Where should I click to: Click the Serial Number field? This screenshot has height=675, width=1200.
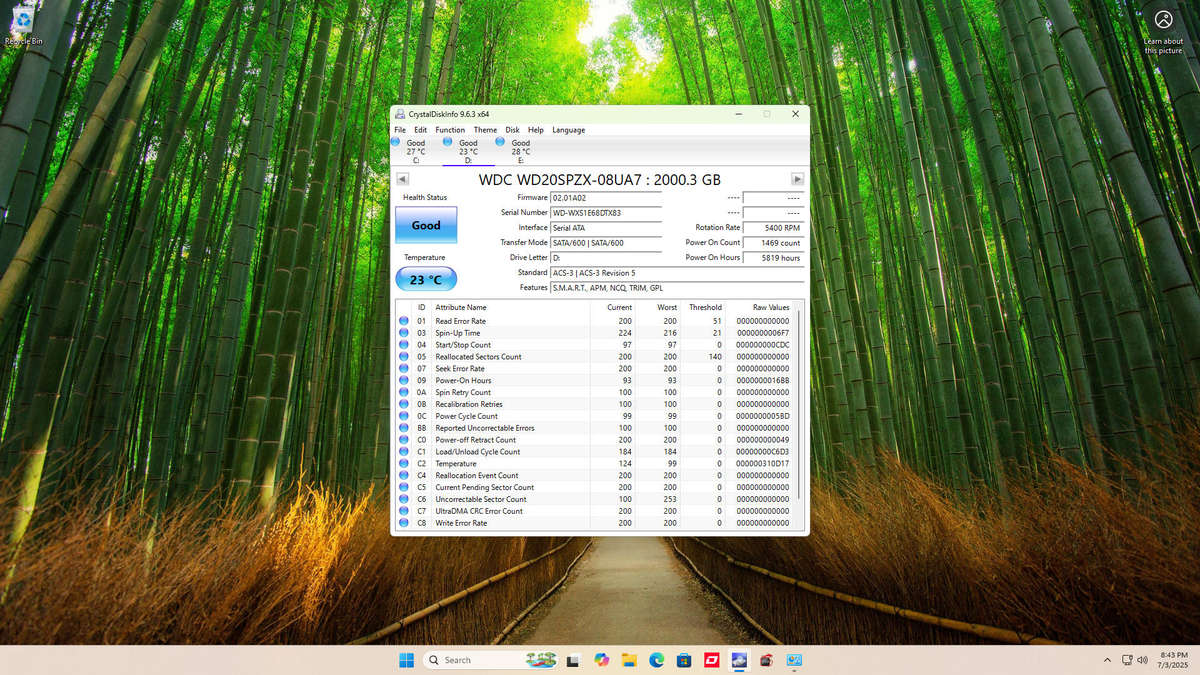click(605, 213)
